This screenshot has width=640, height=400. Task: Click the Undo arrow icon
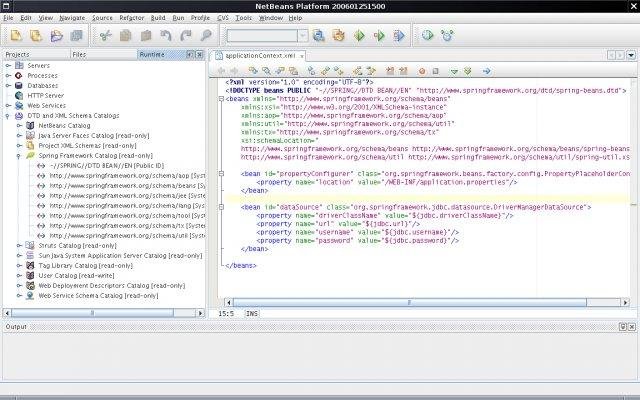coord(165,36)
